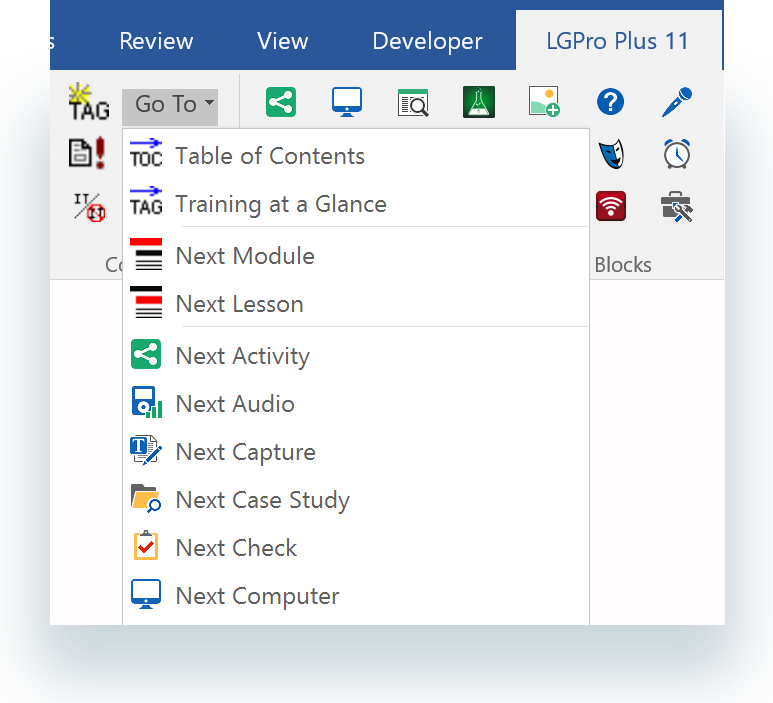The image size is (773, 703).
Task: Click the Blocks group label
Action: tap(623, 265)
